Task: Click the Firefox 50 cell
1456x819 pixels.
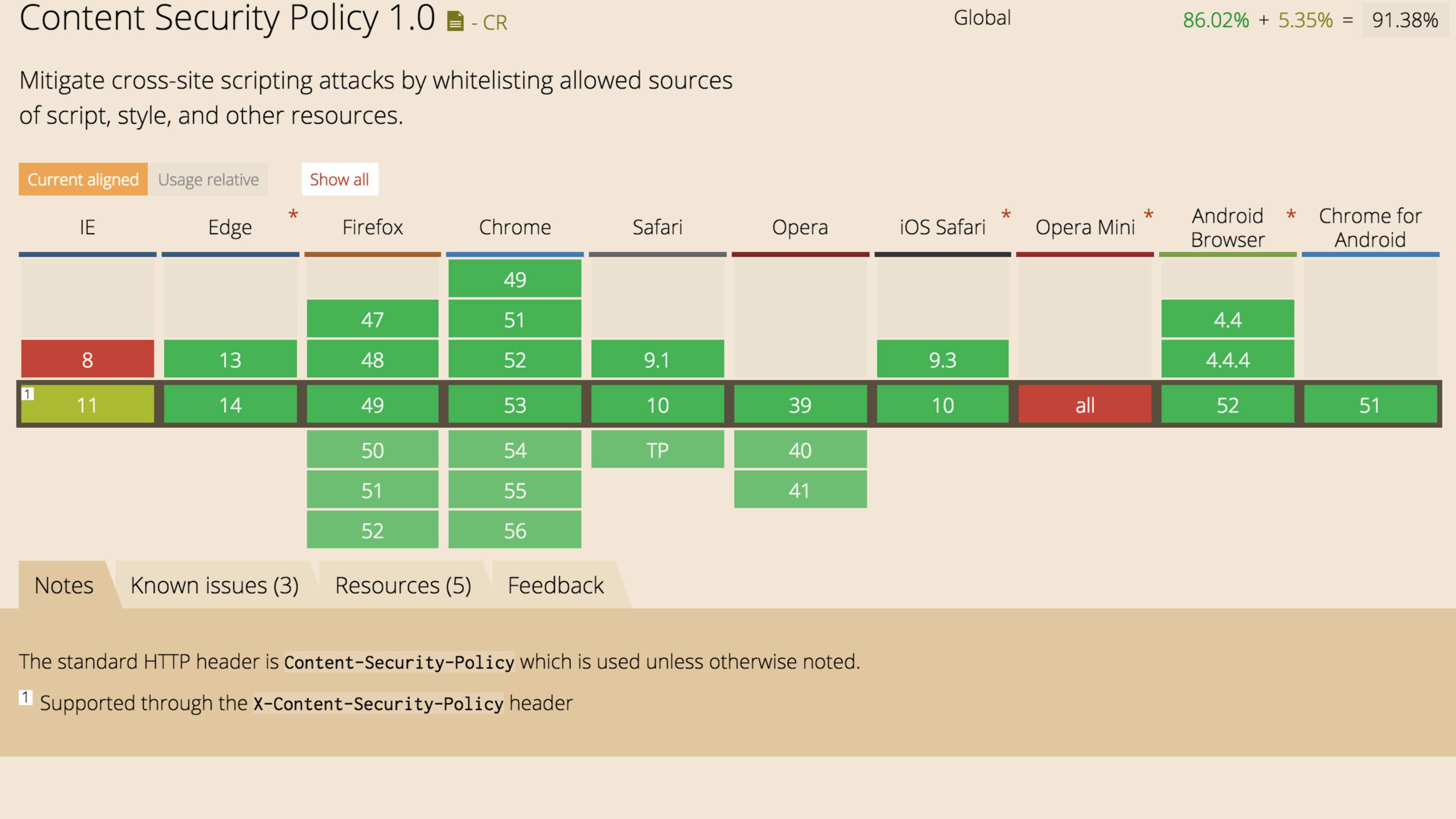Action: point(373,449)
